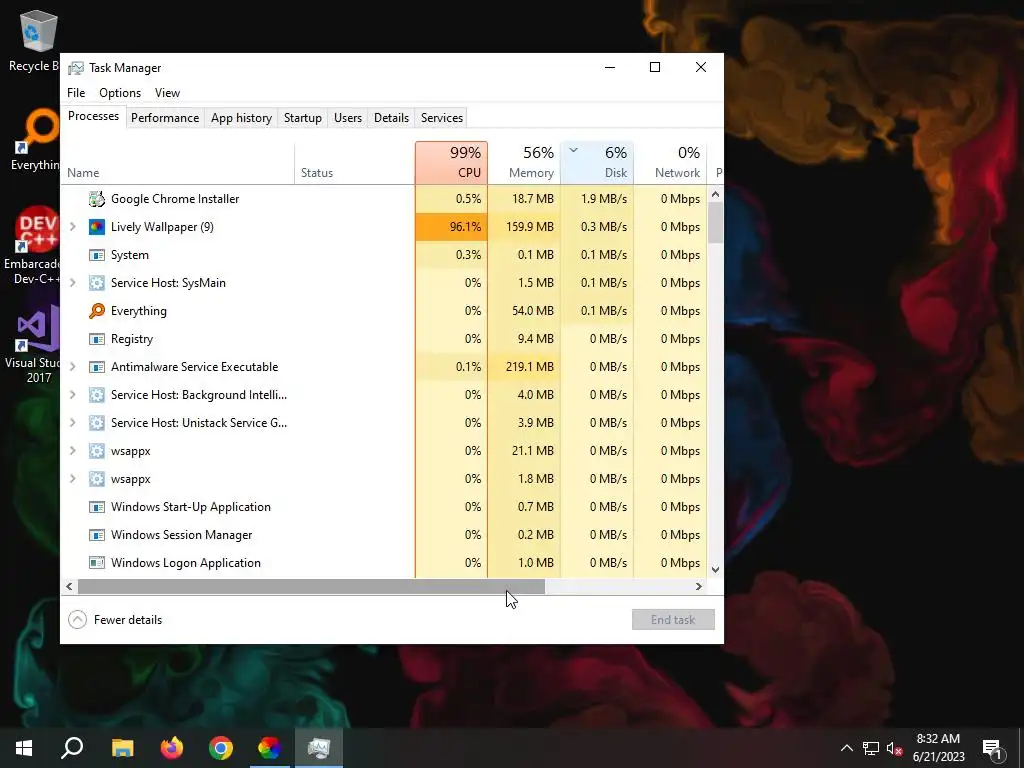
Task: Expand the Lively Wallpaper (9) process group
Action: (x=72, y=227)
